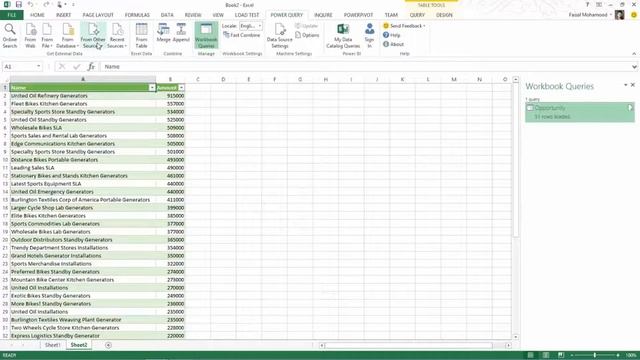Open Online Search in Power Query ribbon
Image resolution: width=640 pixels, height=360 pixels.
10,36
